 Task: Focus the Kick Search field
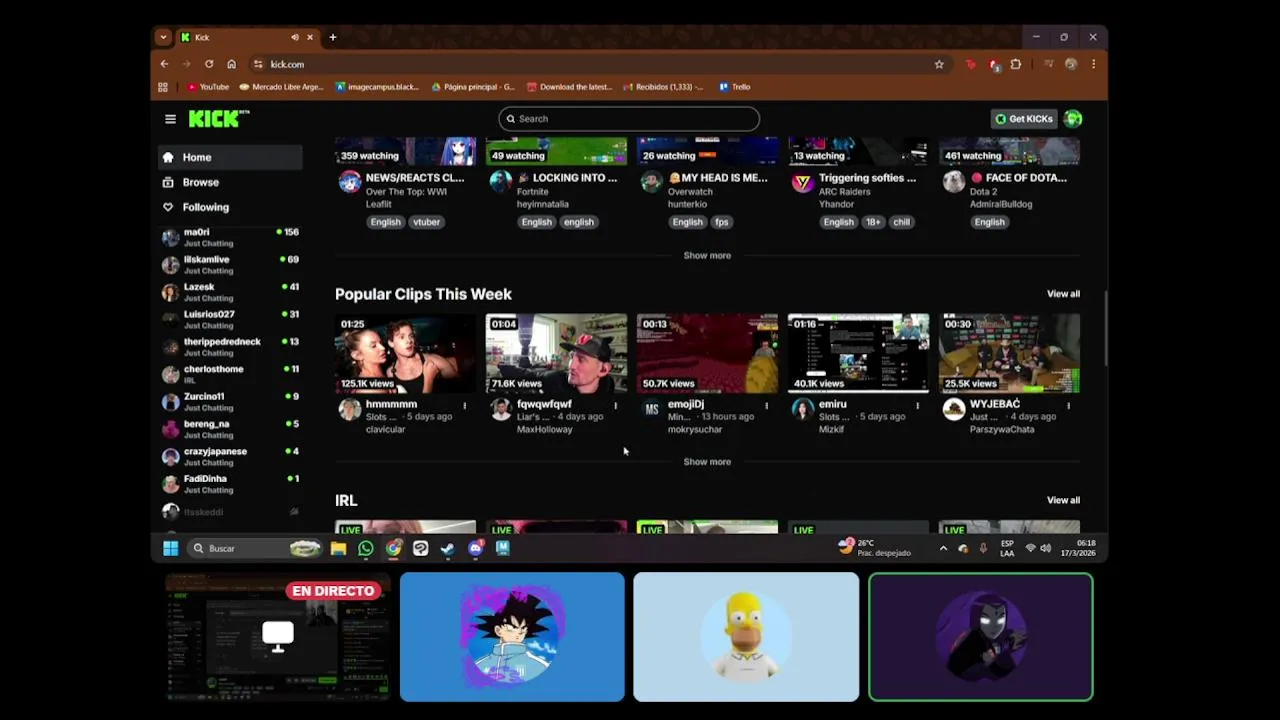[629, 119]
